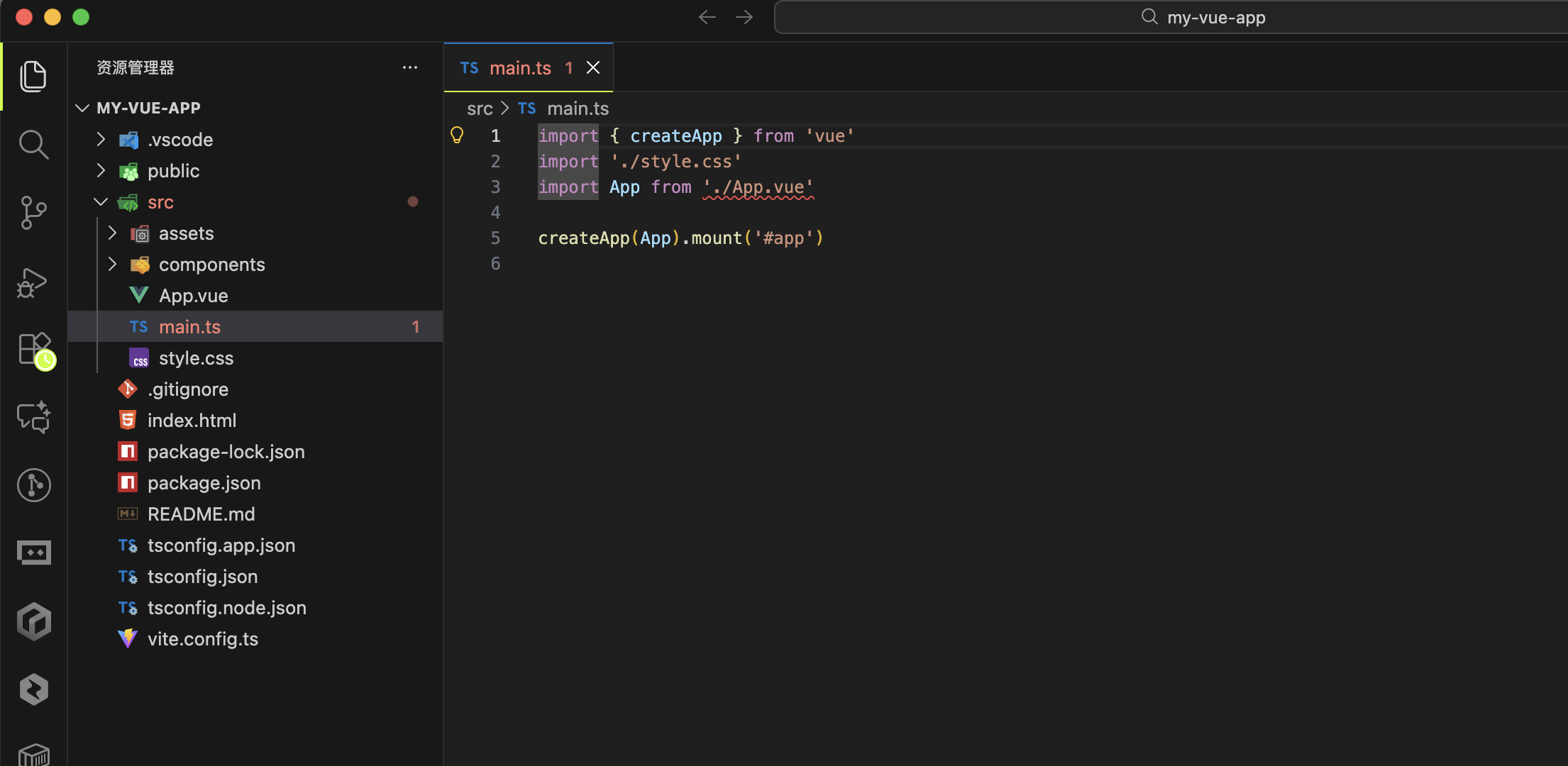Open the Run and Debug view
Viewport: 1568px width, 766px height.
(33, 282)
